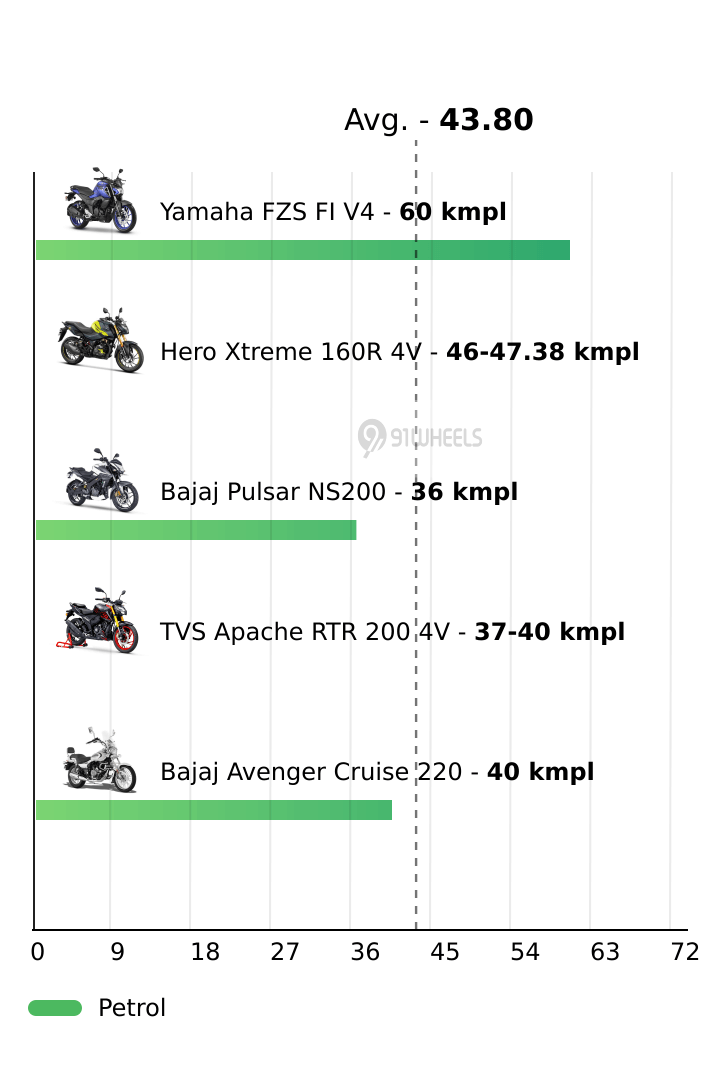
Task: Click the Bajaj Pulsar NS200 mileage bar
Action: (x=196, y=530)
